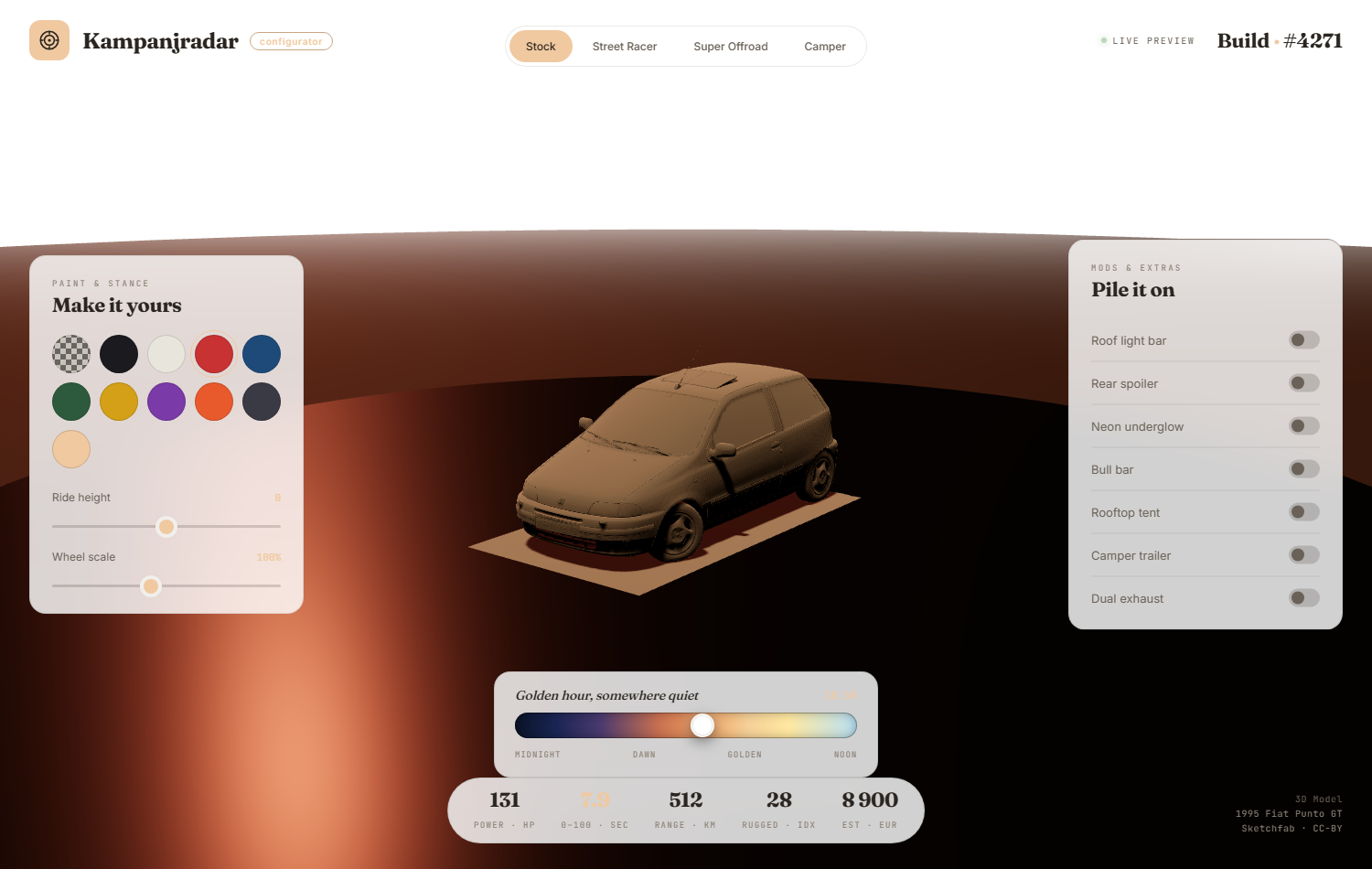Apply the purple paint color
Image resolution: width=1372 pixels, height=869 pixels.
coord(166,402)
